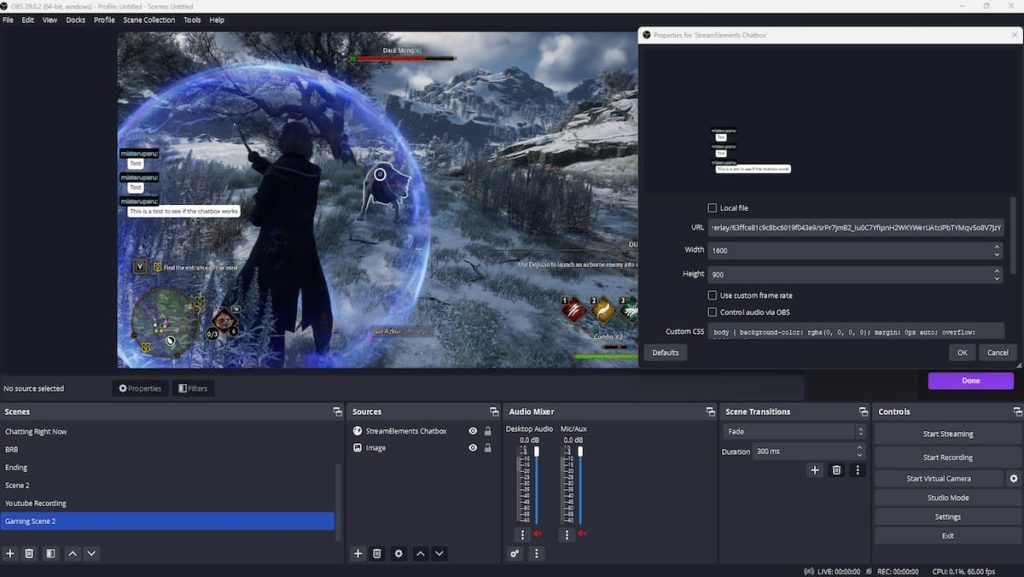The height and width of the screenshot is (577, 1024).
Task: Adjust Desktop Audio volume slider
Action: 536,484
